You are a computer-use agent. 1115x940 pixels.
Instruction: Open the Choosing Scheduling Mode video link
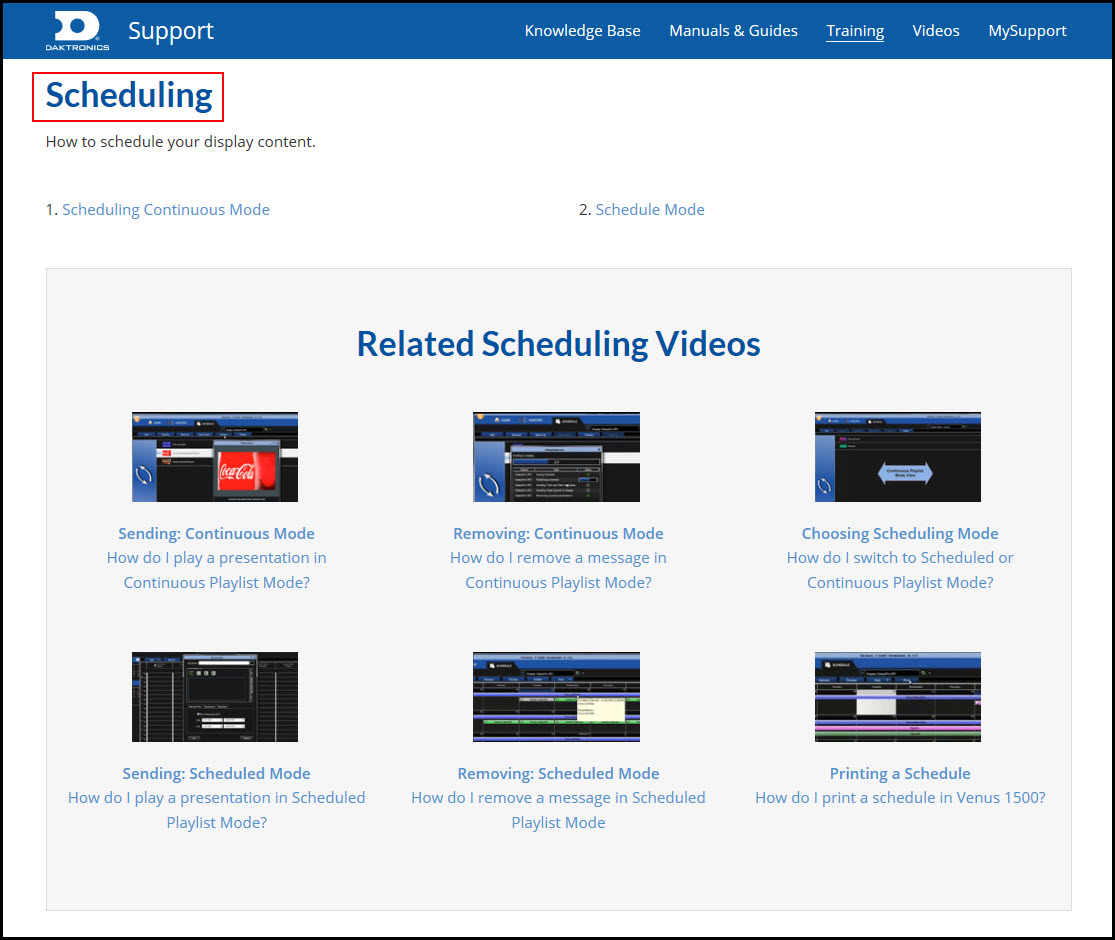tap(899, 533)
